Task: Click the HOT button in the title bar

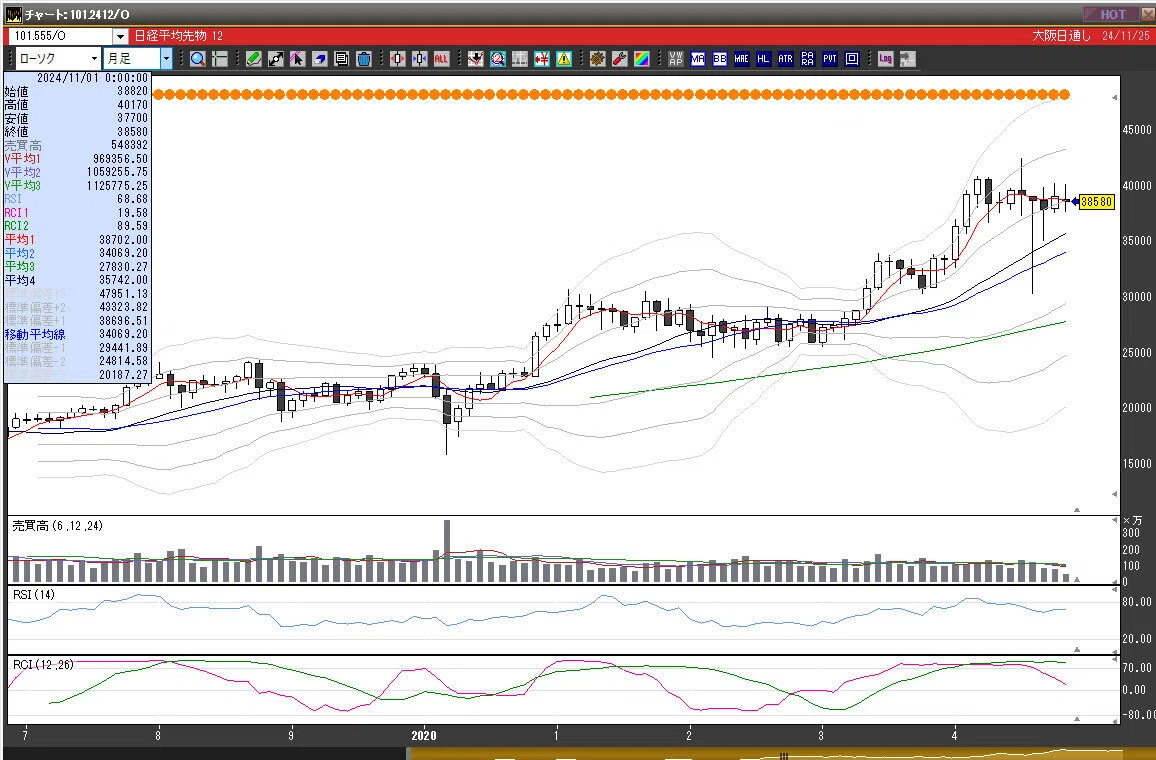Action: pos(1112,15)
